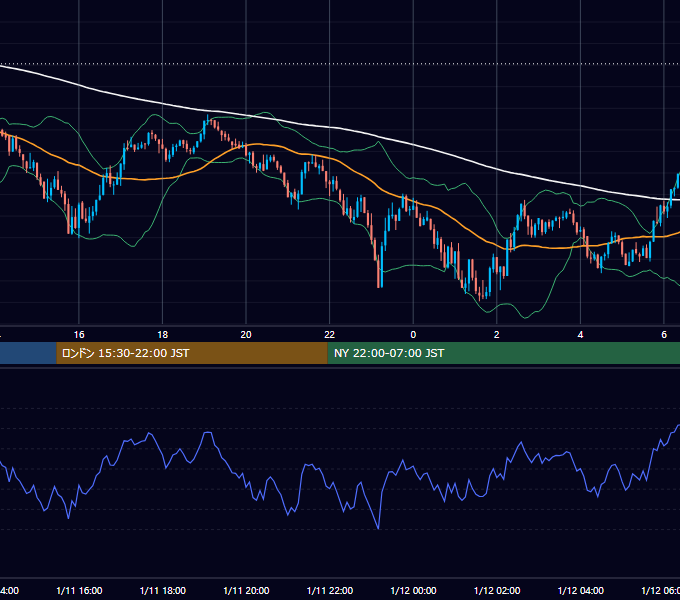Click the 1/12 02:00 label on the oscillator axis

coord(497,590)
